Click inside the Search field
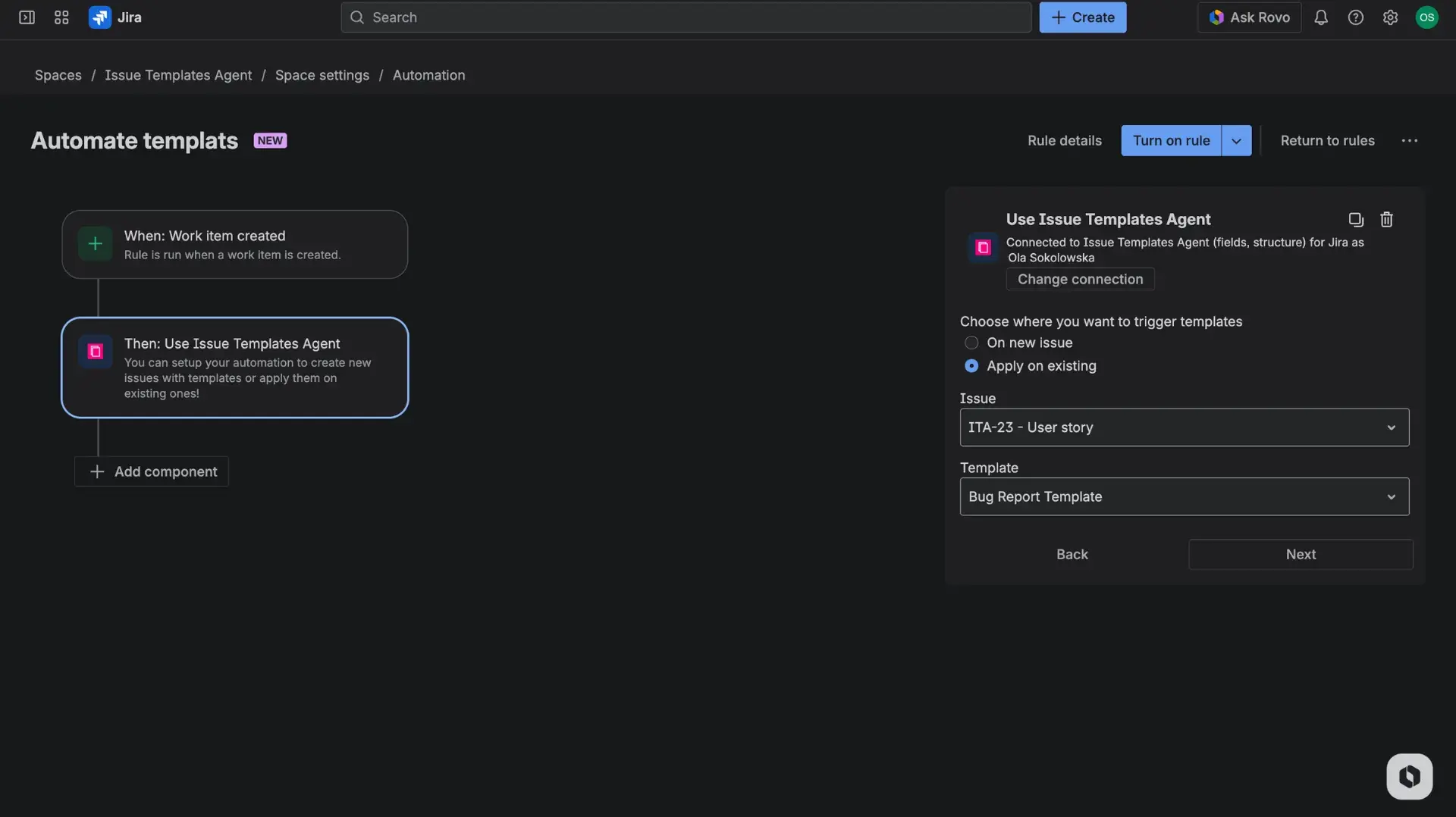1456x817 pixels. (682, 17)
